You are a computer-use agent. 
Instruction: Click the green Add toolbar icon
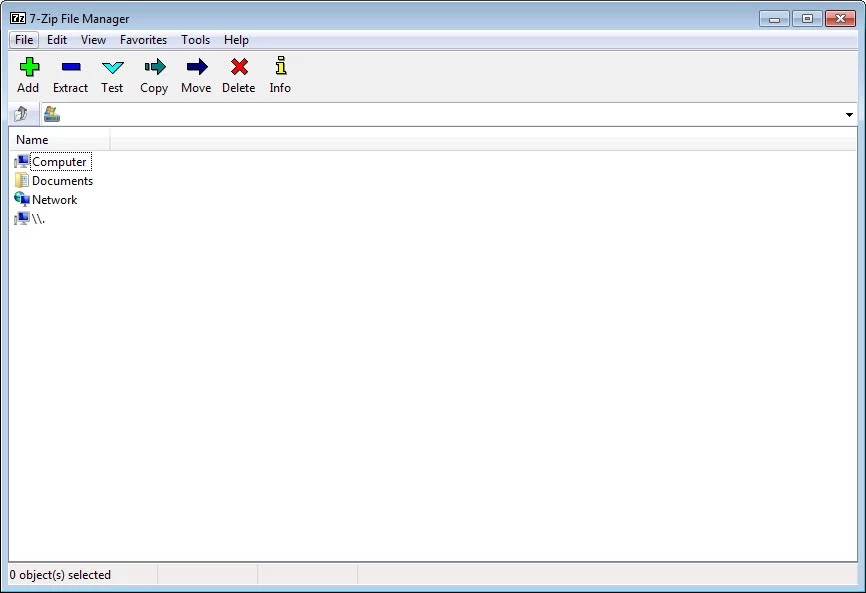coord(29,68)
